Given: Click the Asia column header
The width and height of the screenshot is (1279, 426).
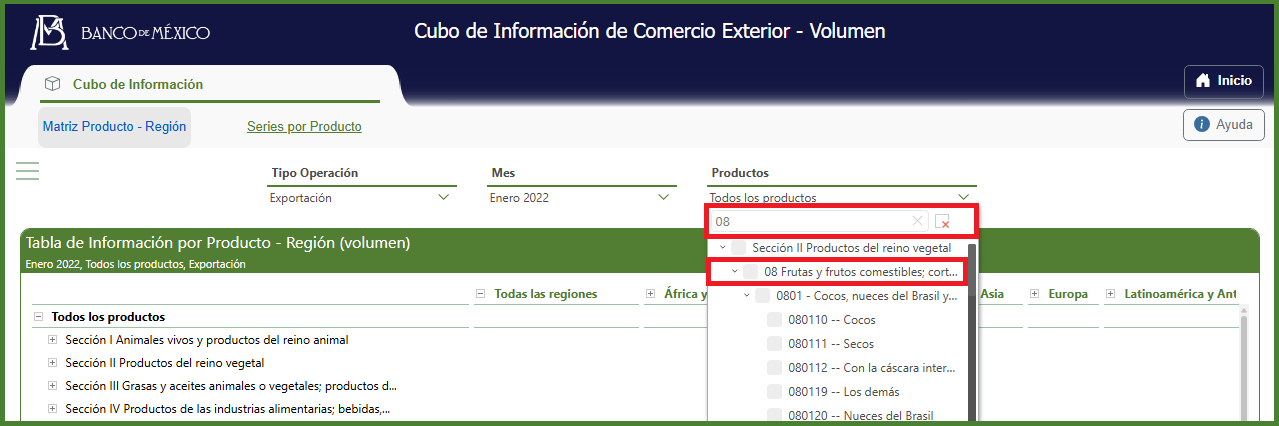Looking at the screenshot, I should (992, 294).
